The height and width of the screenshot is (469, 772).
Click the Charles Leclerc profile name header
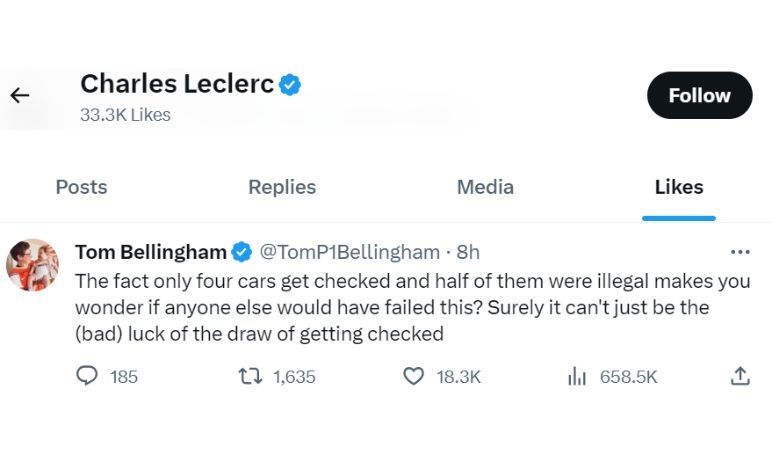point(177,84)
